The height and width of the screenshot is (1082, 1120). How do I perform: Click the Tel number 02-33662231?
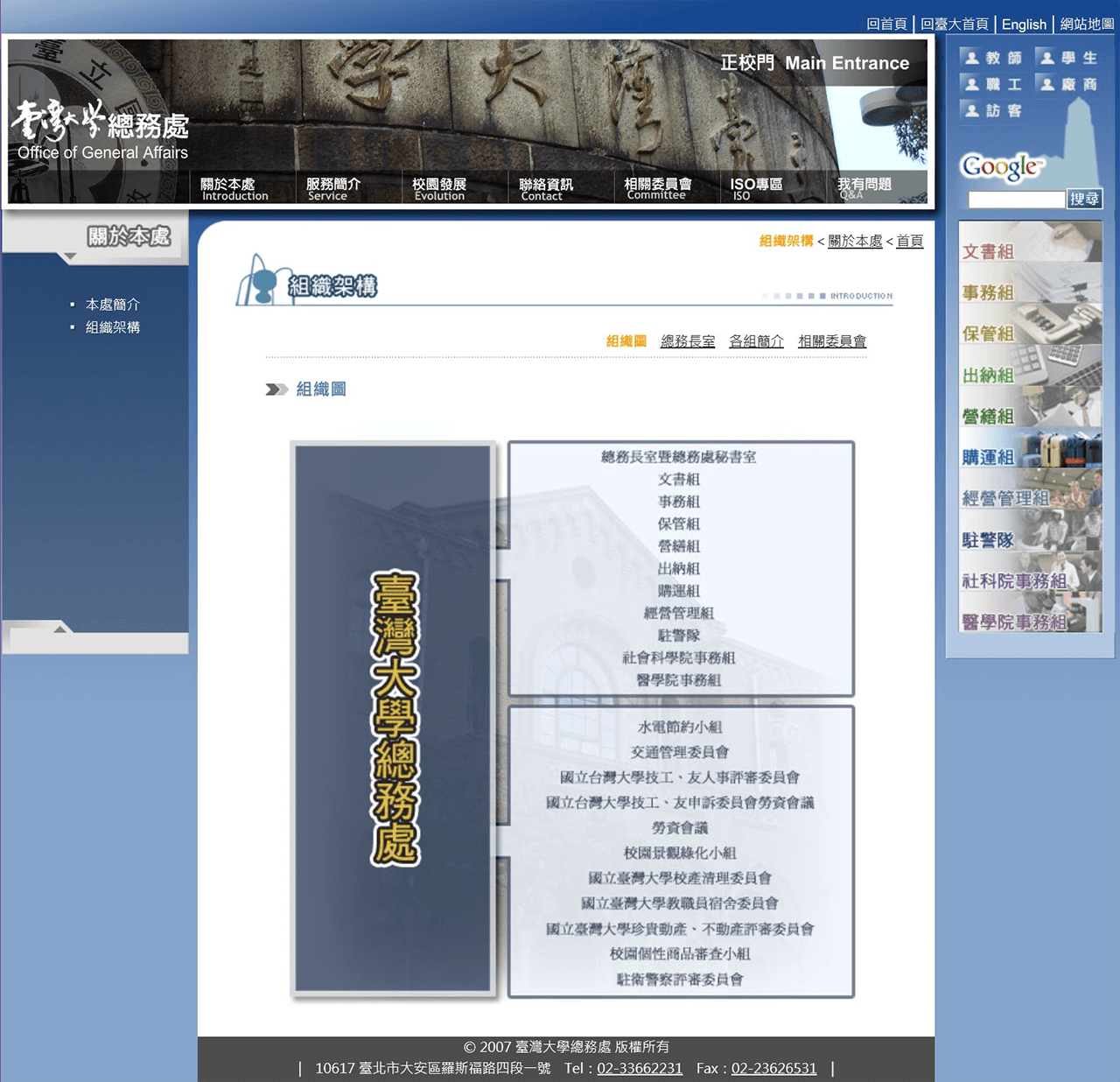coord(640,1068)
